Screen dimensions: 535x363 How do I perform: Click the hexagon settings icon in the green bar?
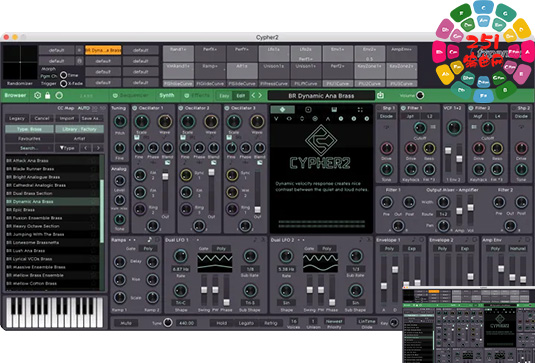tap(38, 96)
